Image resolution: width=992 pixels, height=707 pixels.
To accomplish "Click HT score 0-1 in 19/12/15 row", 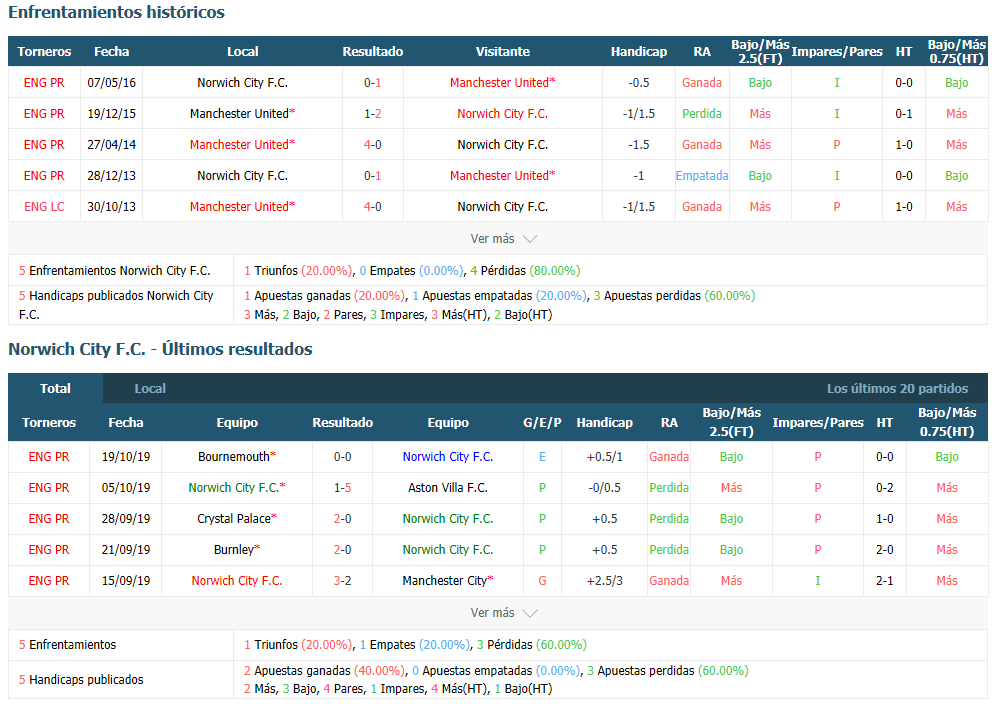I will point(903,114).
